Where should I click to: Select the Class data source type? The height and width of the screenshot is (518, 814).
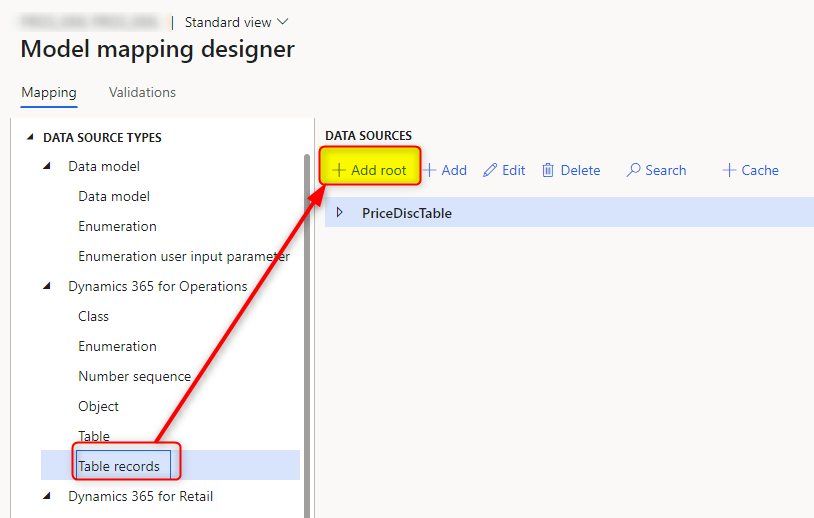point(94,316)
